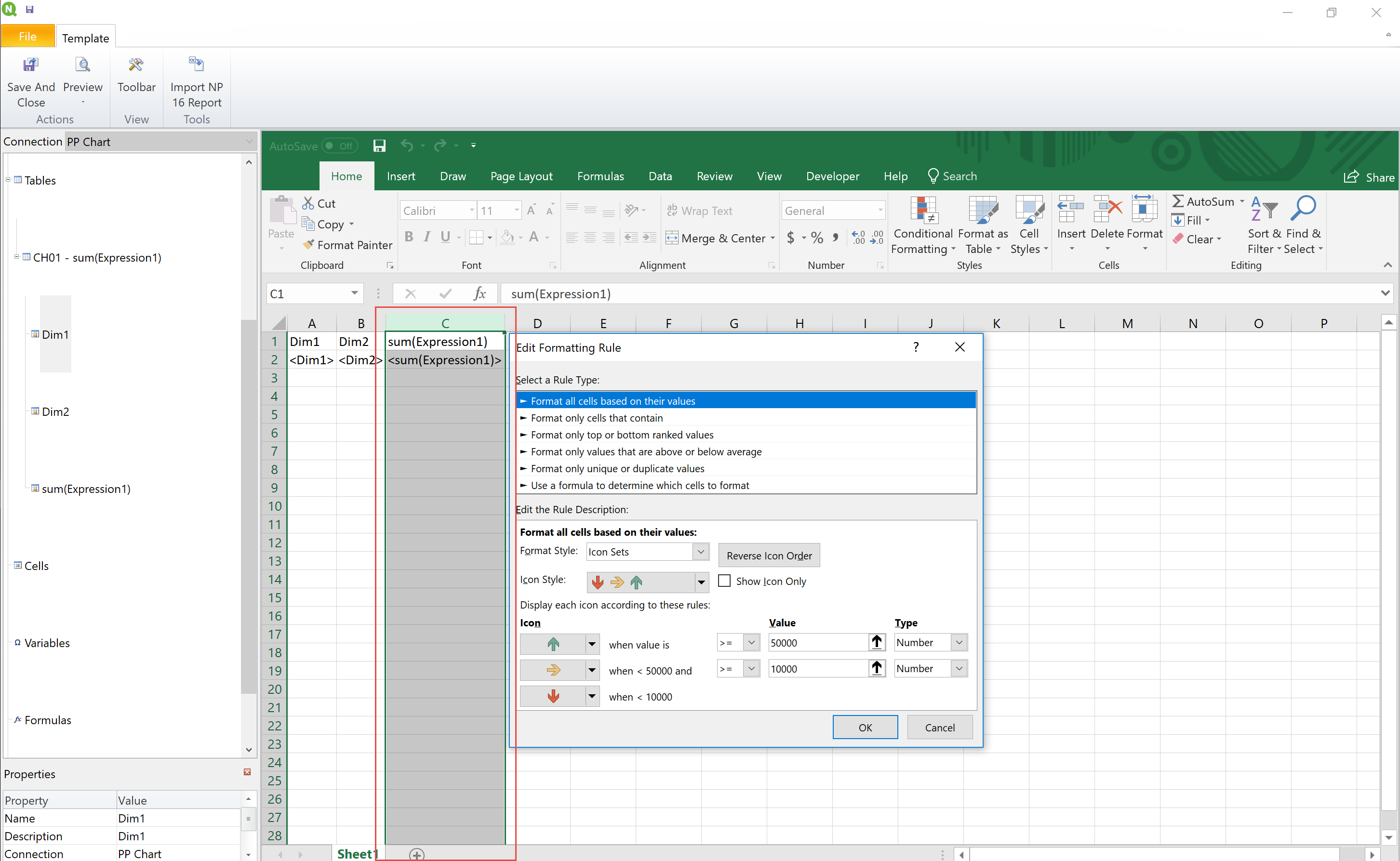Click Import NP 16 Report icon

197,66
